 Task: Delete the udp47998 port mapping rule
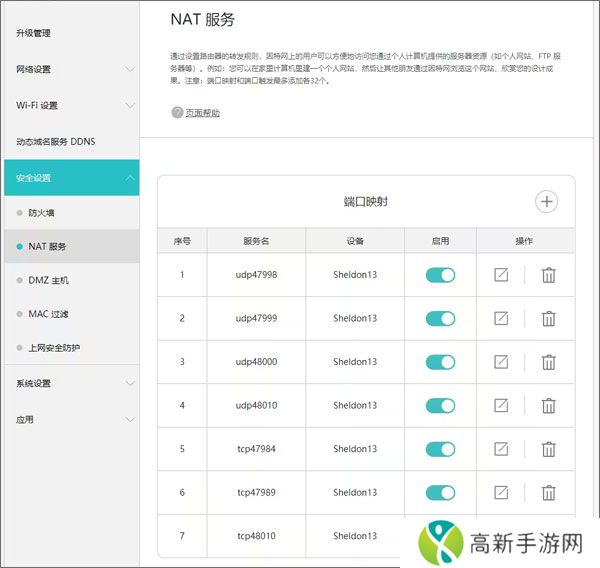[548, 275]
